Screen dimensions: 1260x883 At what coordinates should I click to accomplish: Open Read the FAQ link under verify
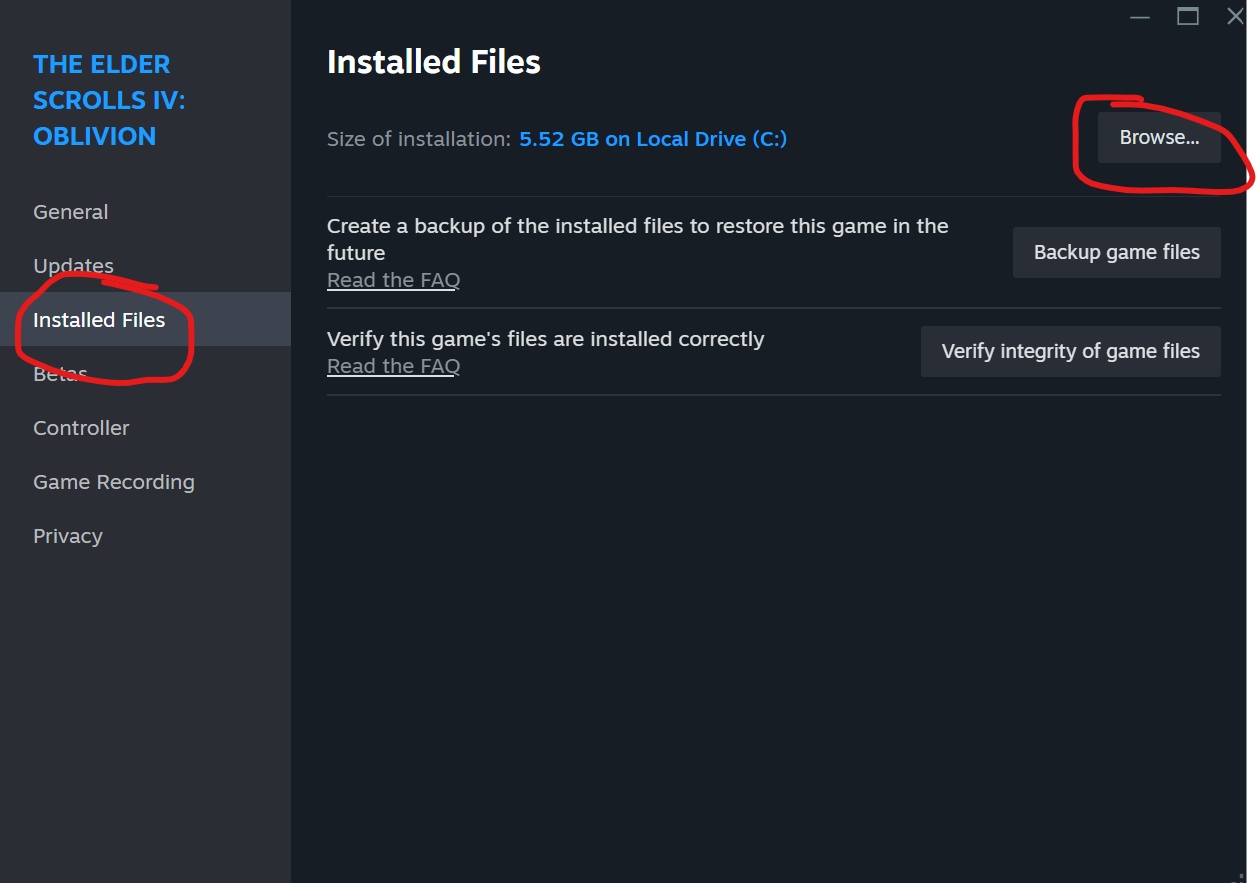[393, 366]
